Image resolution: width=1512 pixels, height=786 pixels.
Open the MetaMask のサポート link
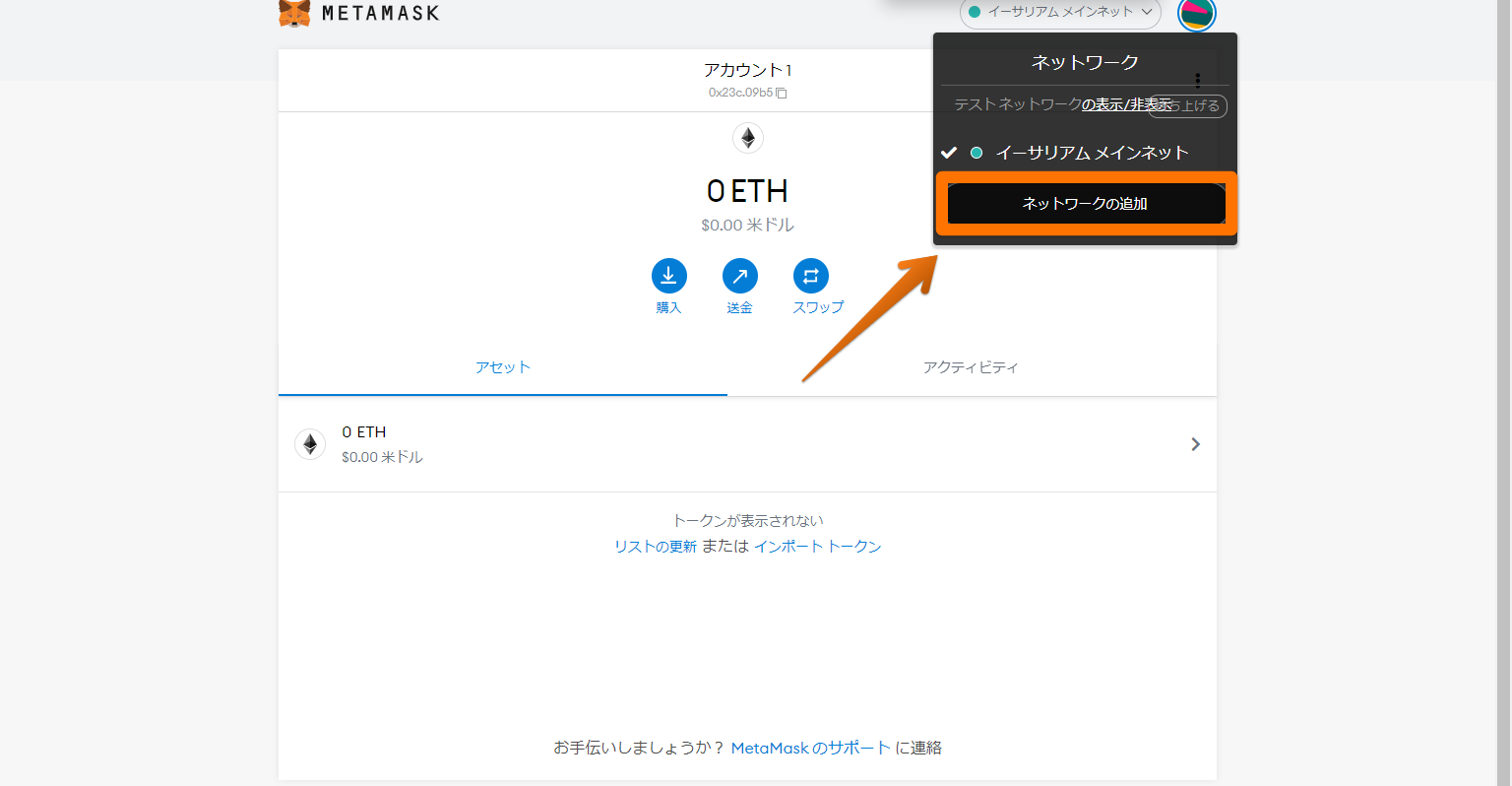pyautogui.click(x=810, y=749)
